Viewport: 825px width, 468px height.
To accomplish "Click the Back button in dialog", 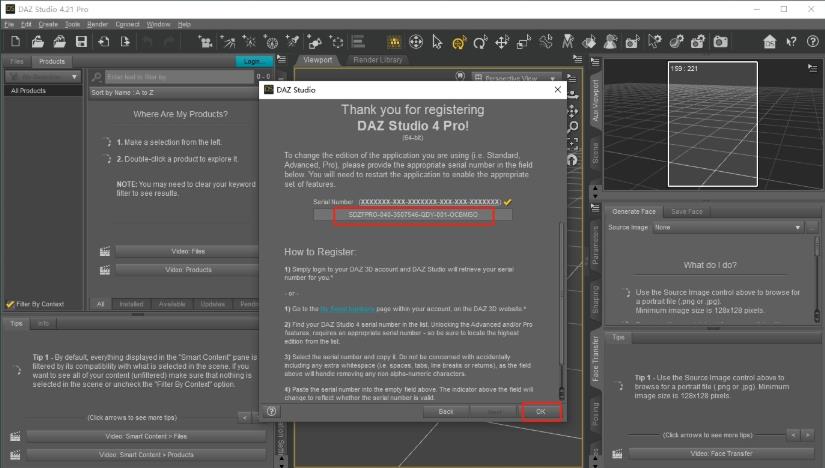I will [x=446, y=412].
